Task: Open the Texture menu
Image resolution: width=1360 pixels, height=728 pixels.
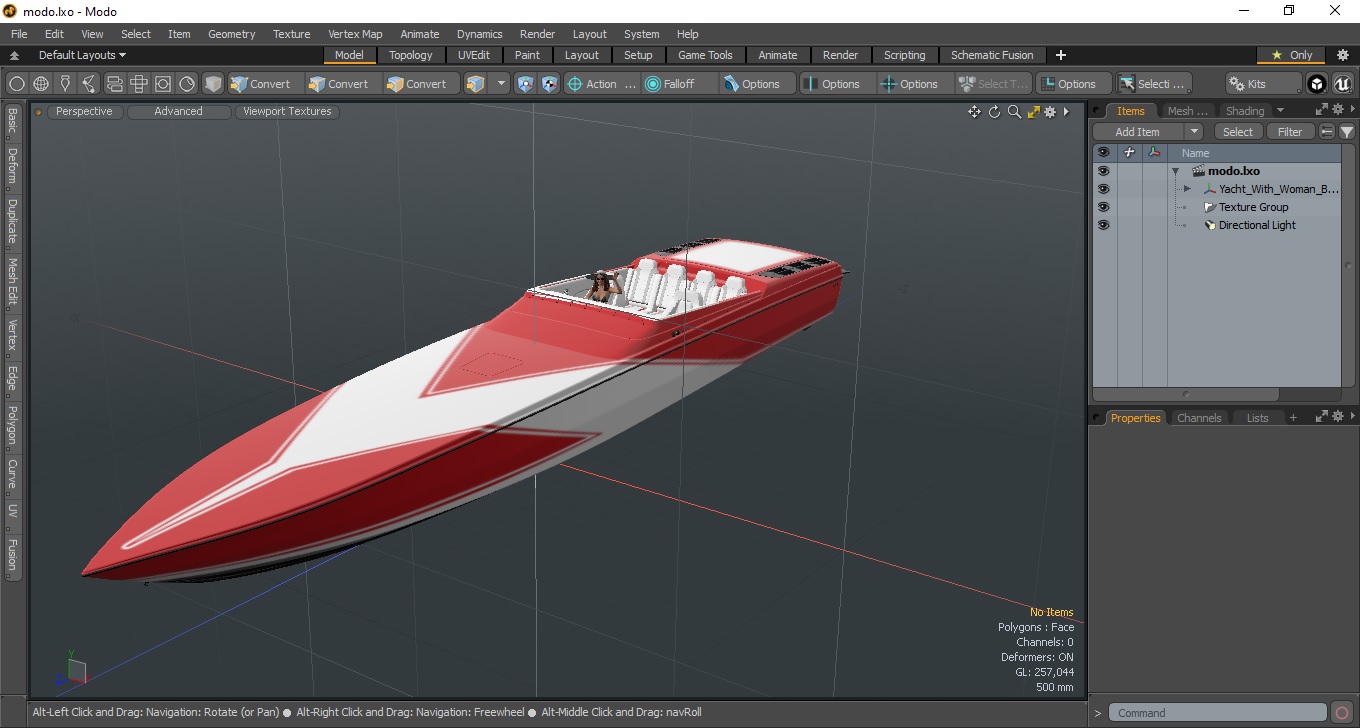Action: pos(291,34)
